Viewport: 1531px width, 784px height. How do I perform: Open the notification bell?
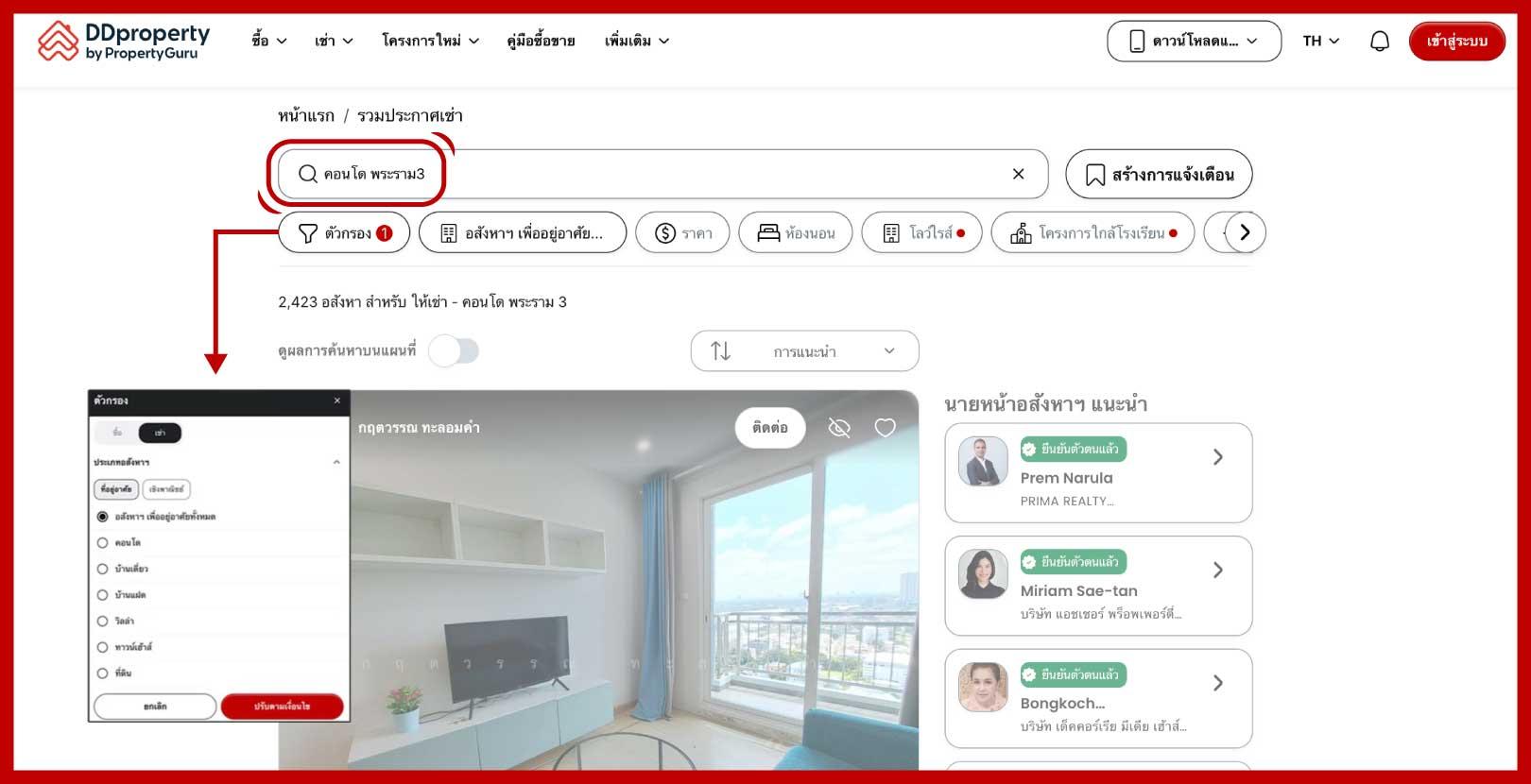pyautogui.click(x=1380, y=42)
